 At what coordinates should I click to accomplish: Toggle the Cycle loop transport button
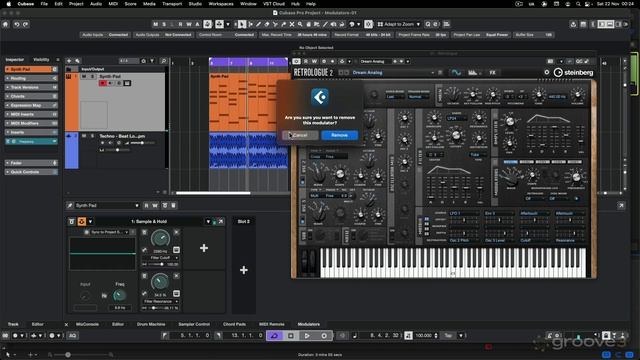click(274, 336)
